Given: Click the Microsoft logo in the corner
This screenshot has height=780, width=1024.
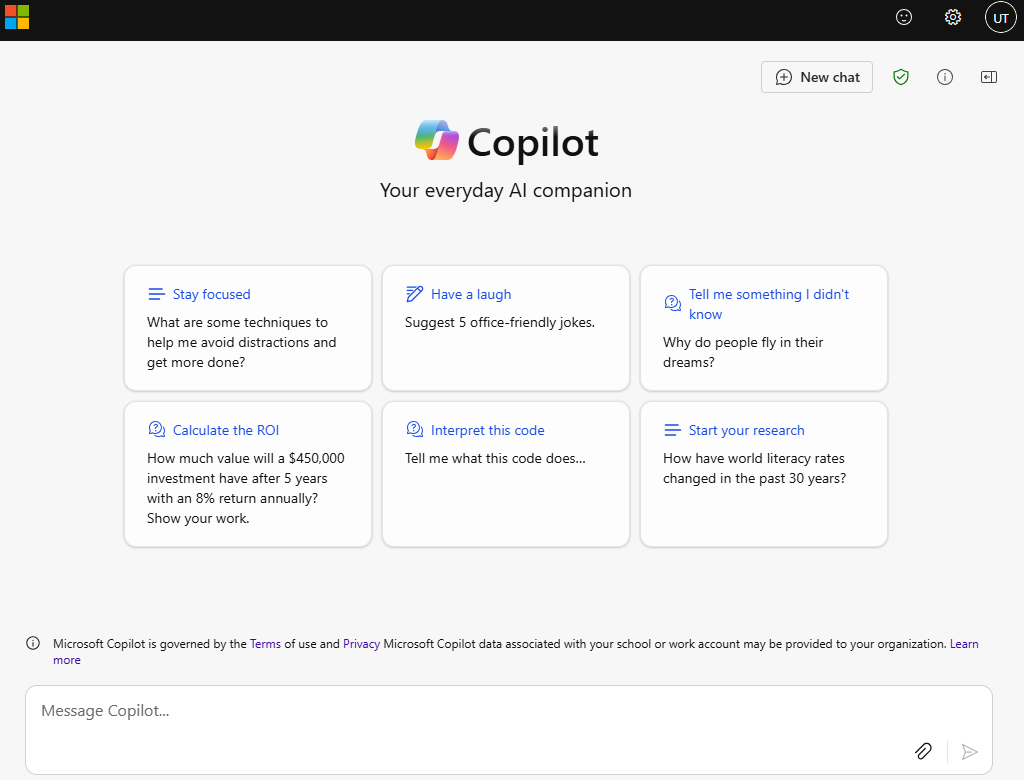Looking at the screenshot, I should (18, 17).
